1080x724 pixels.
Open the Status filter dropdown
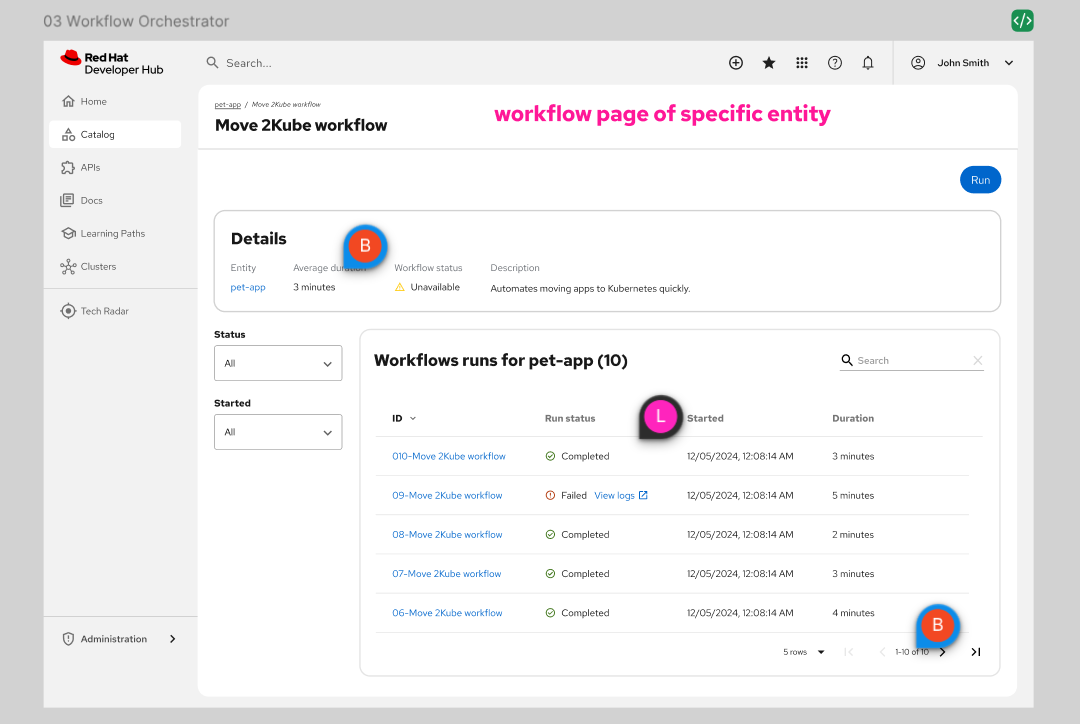click(278, 363)
